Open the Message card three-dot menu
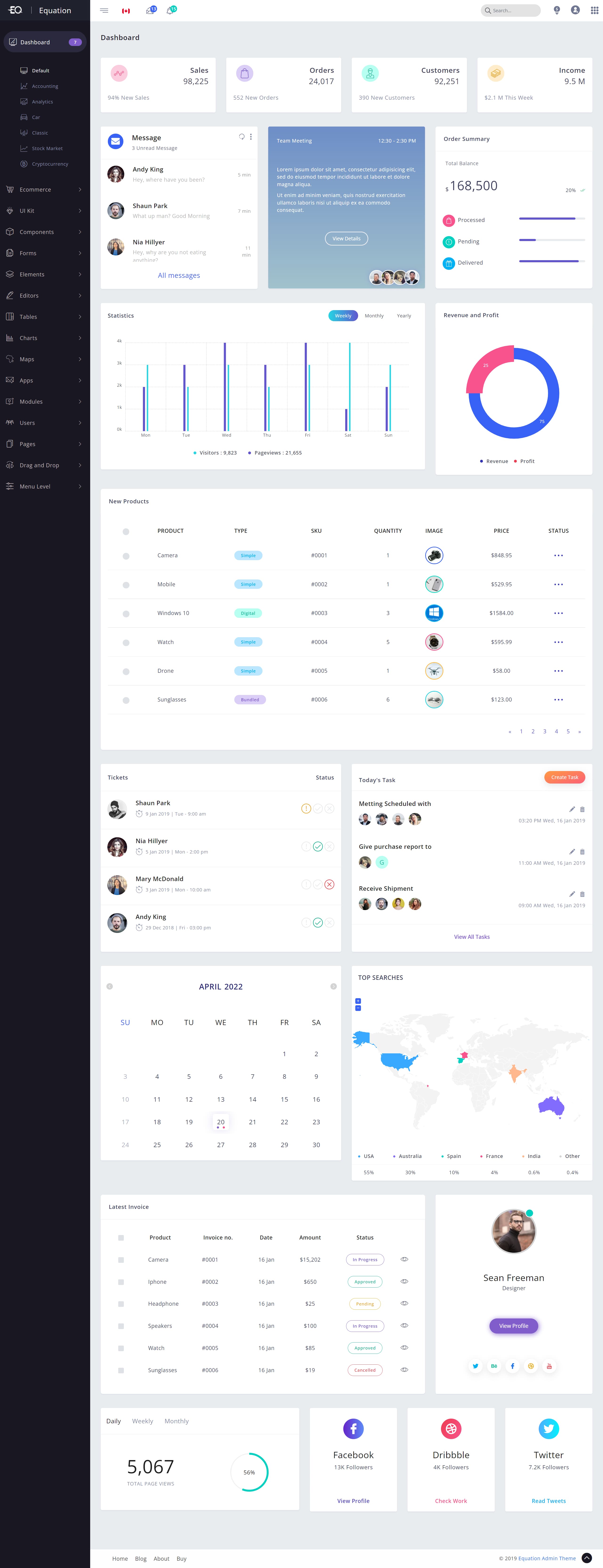Screen dimensions: 603x1568 [251, 137]
